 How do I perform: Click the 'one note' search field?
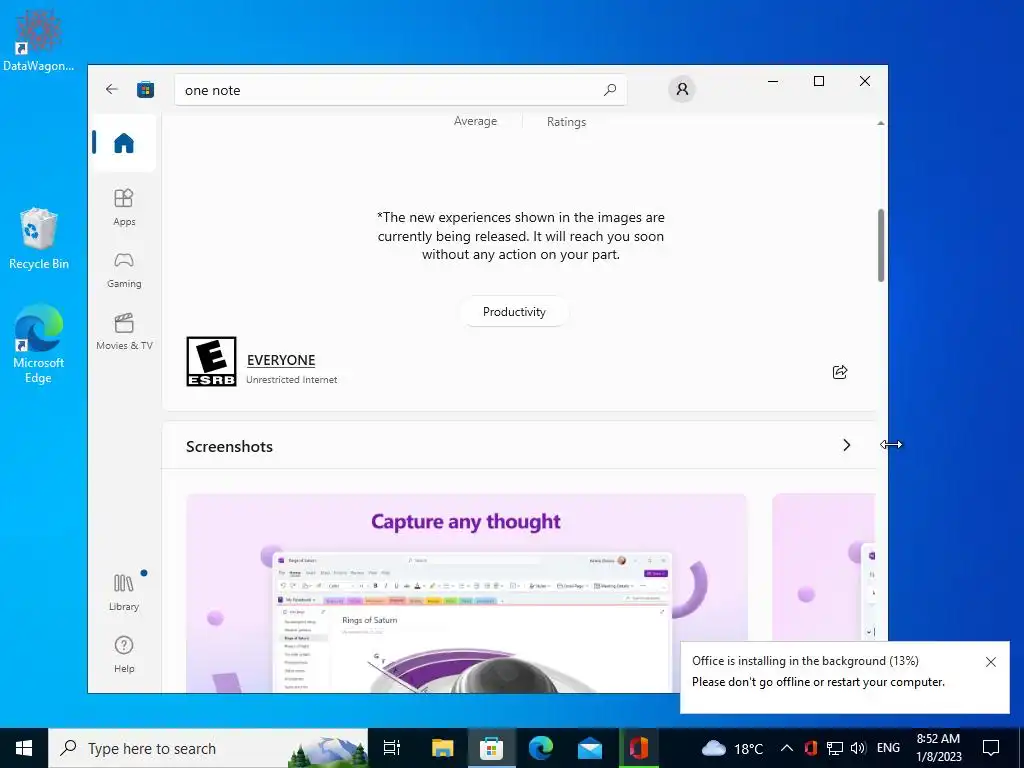400,89
